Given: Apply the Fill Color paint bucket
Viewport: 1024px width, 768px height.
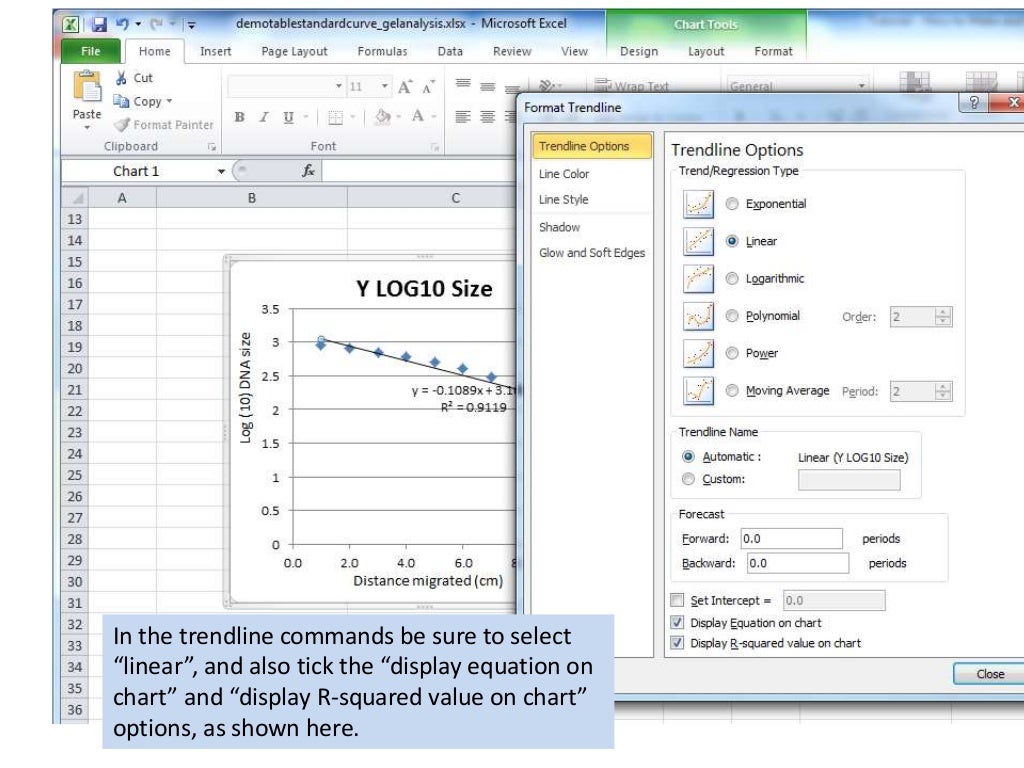Looking at the screenshot, I should click(x=383, y=117).
